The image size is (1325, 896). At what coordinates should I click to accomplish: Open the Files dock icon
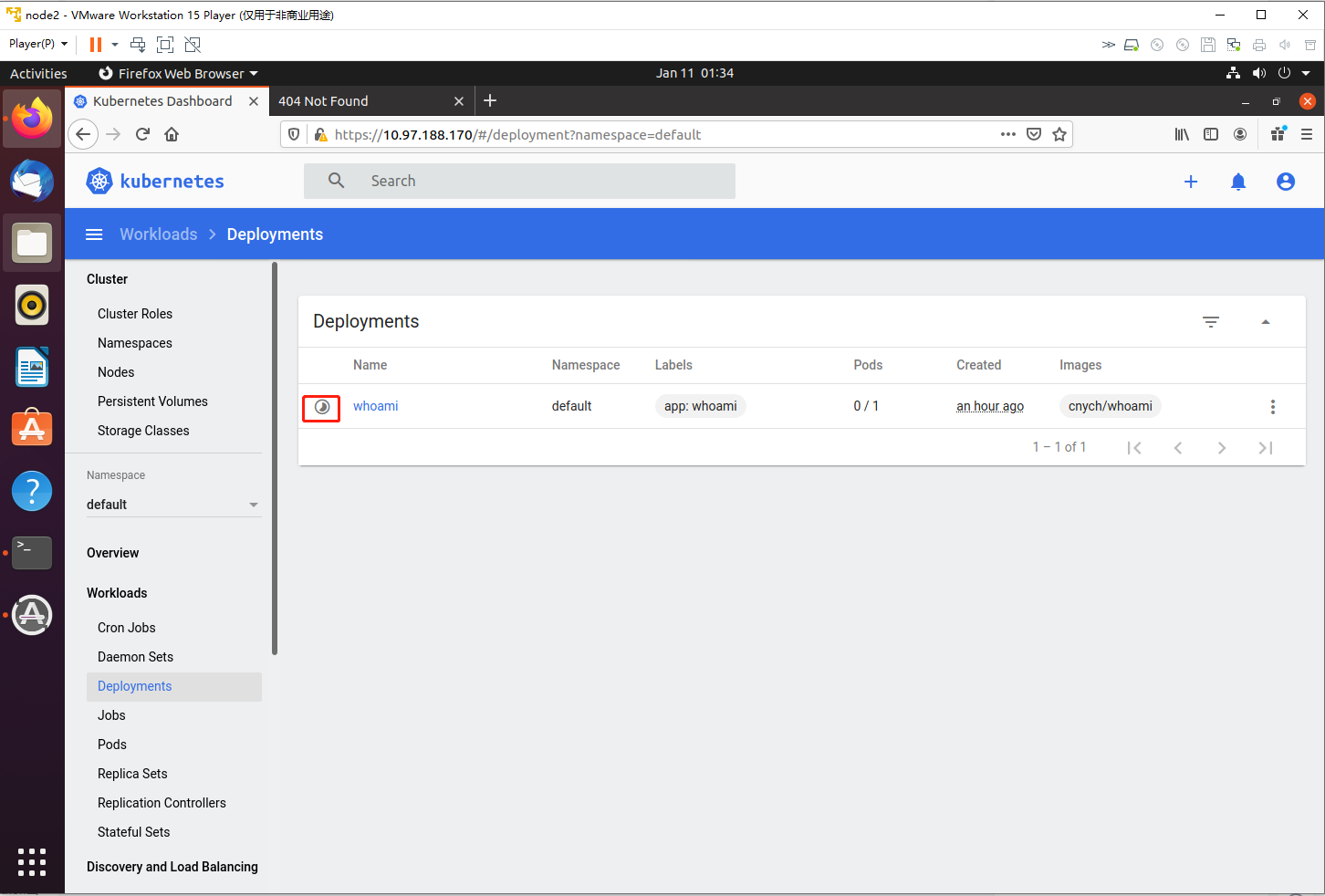click(x=32, y=243)
